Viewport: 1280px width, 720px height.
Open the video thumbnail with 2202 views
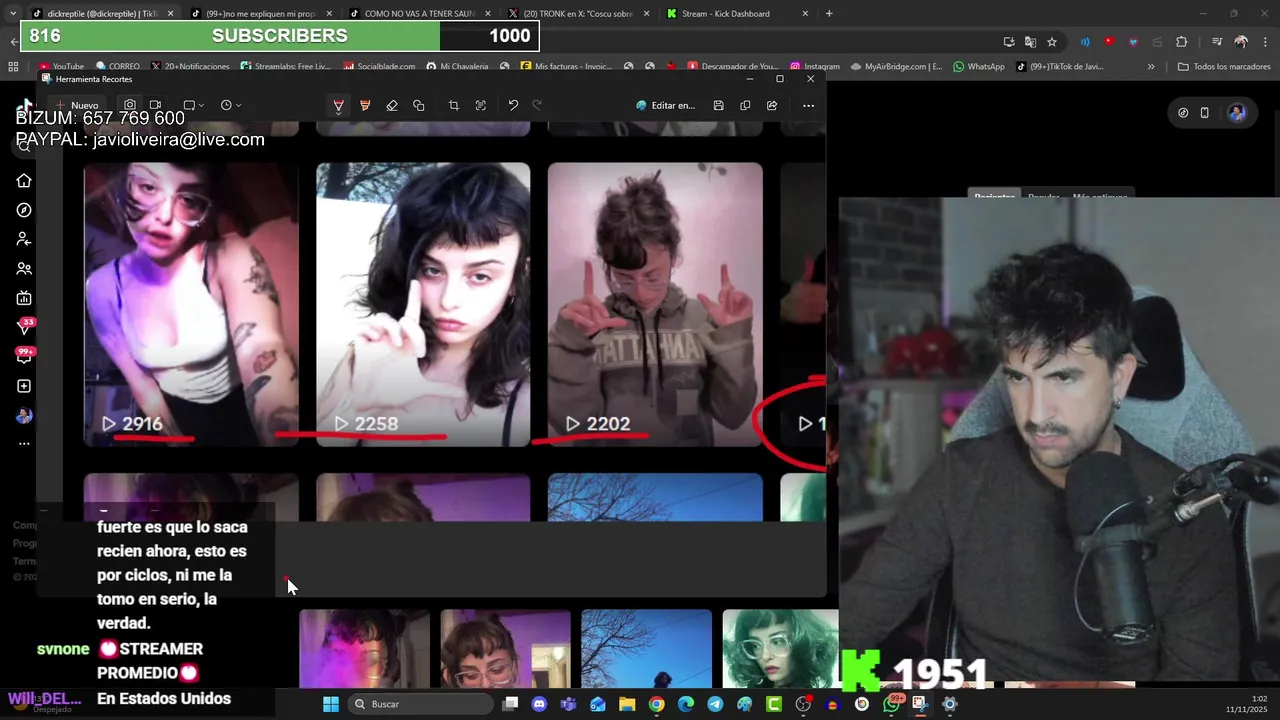coord(655,304)
